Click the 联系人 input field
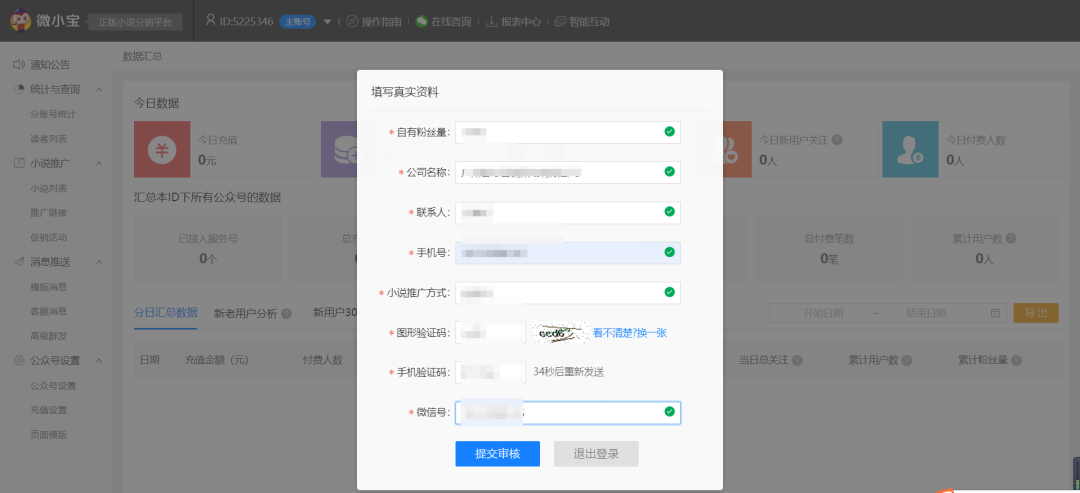This screenshot has height=493, width=1080. (x=568, y=213)
